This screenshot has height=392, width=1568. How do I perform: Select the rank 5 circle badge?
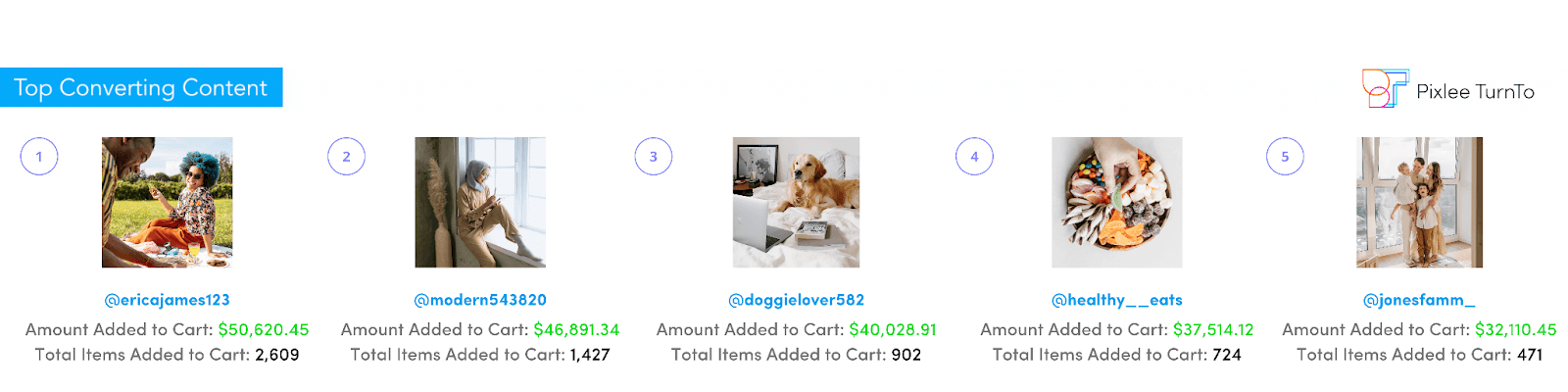(x=1285, y=157)
